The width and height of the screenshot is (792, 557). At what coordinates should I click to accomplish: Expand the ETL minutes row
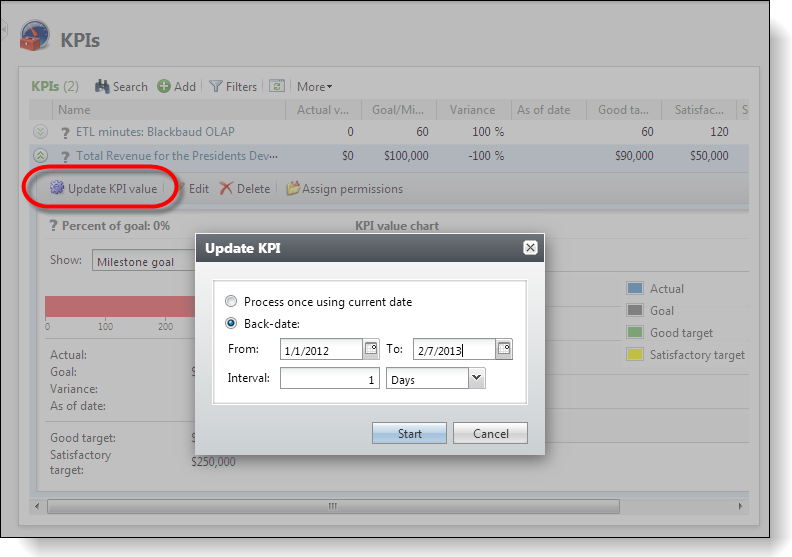(x=41, y=132)
